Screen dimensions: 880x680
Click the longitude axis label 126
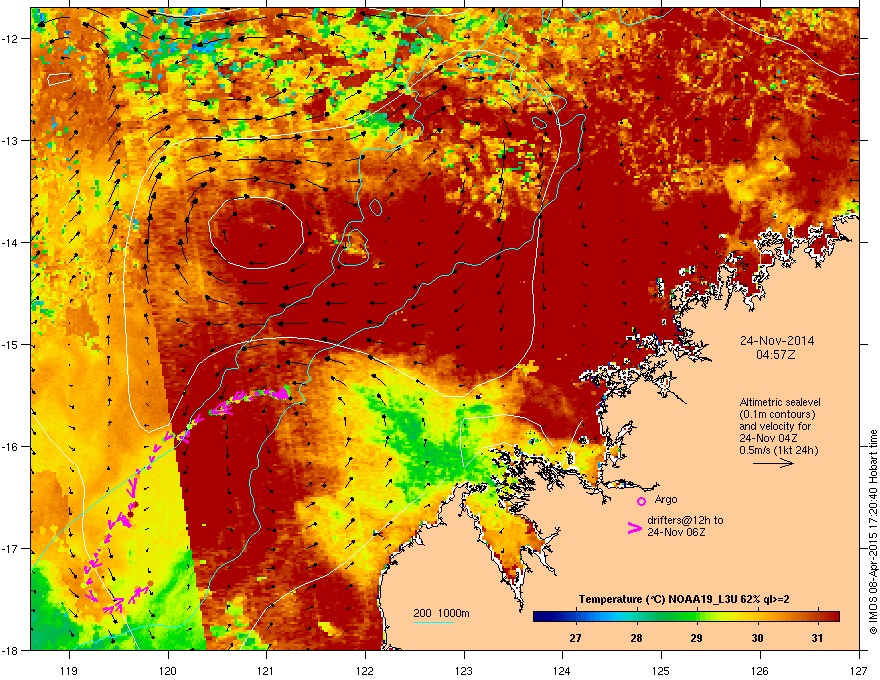[760, 670]
